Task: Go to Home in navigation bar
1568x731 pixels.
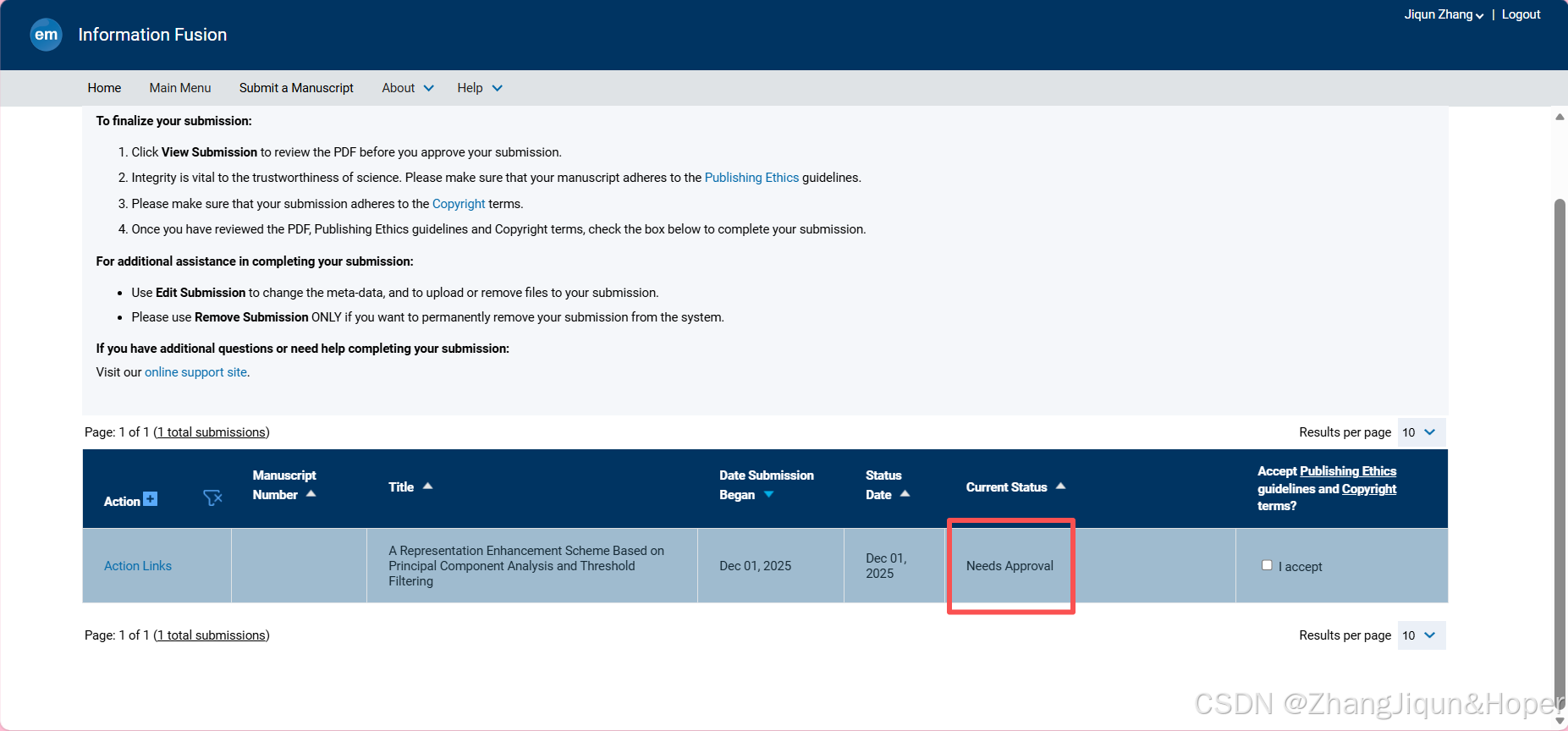Action: click(x=104, y=88)
